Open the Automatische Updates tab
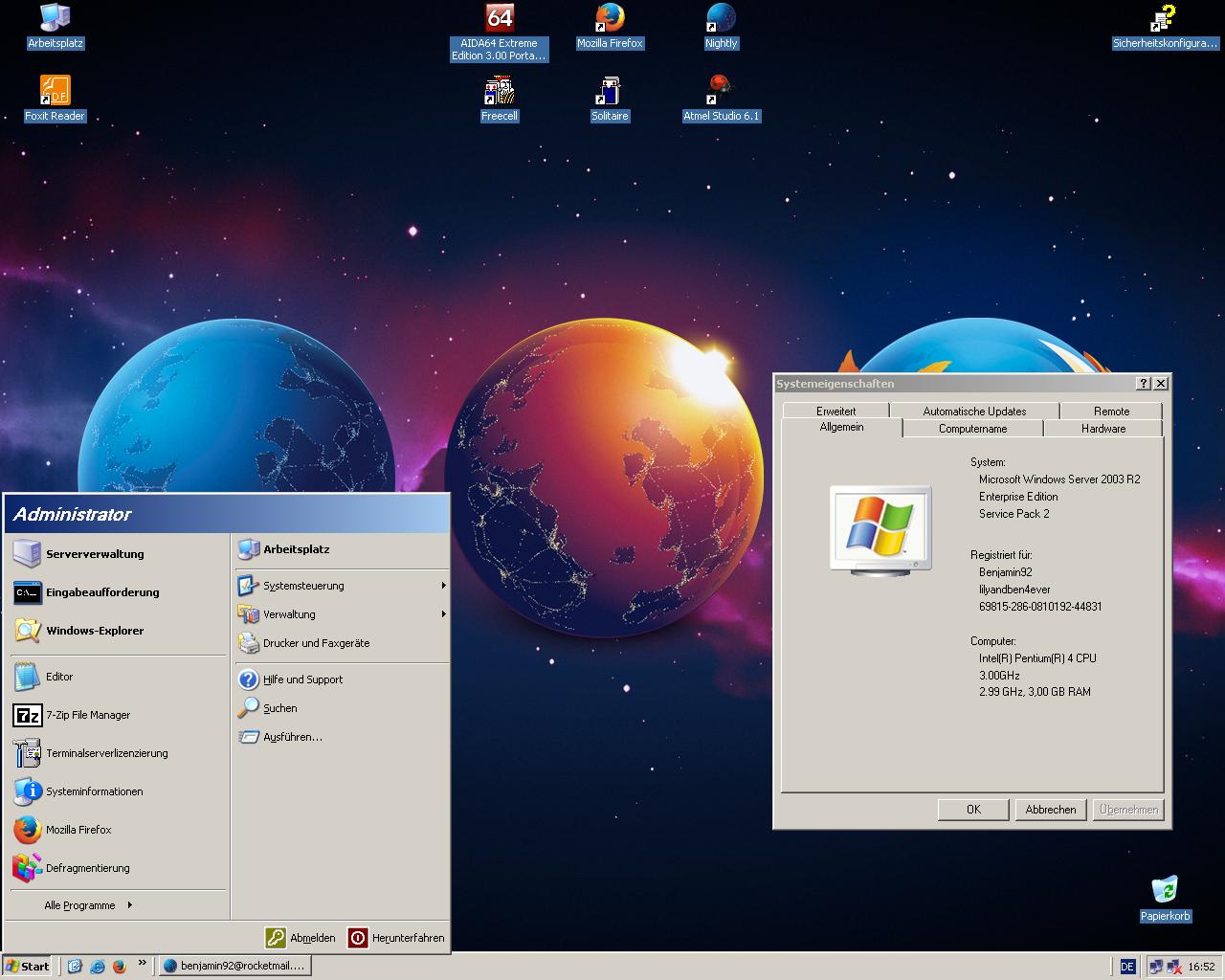Viewport: 1225px width, 980px height. [973, 412]
